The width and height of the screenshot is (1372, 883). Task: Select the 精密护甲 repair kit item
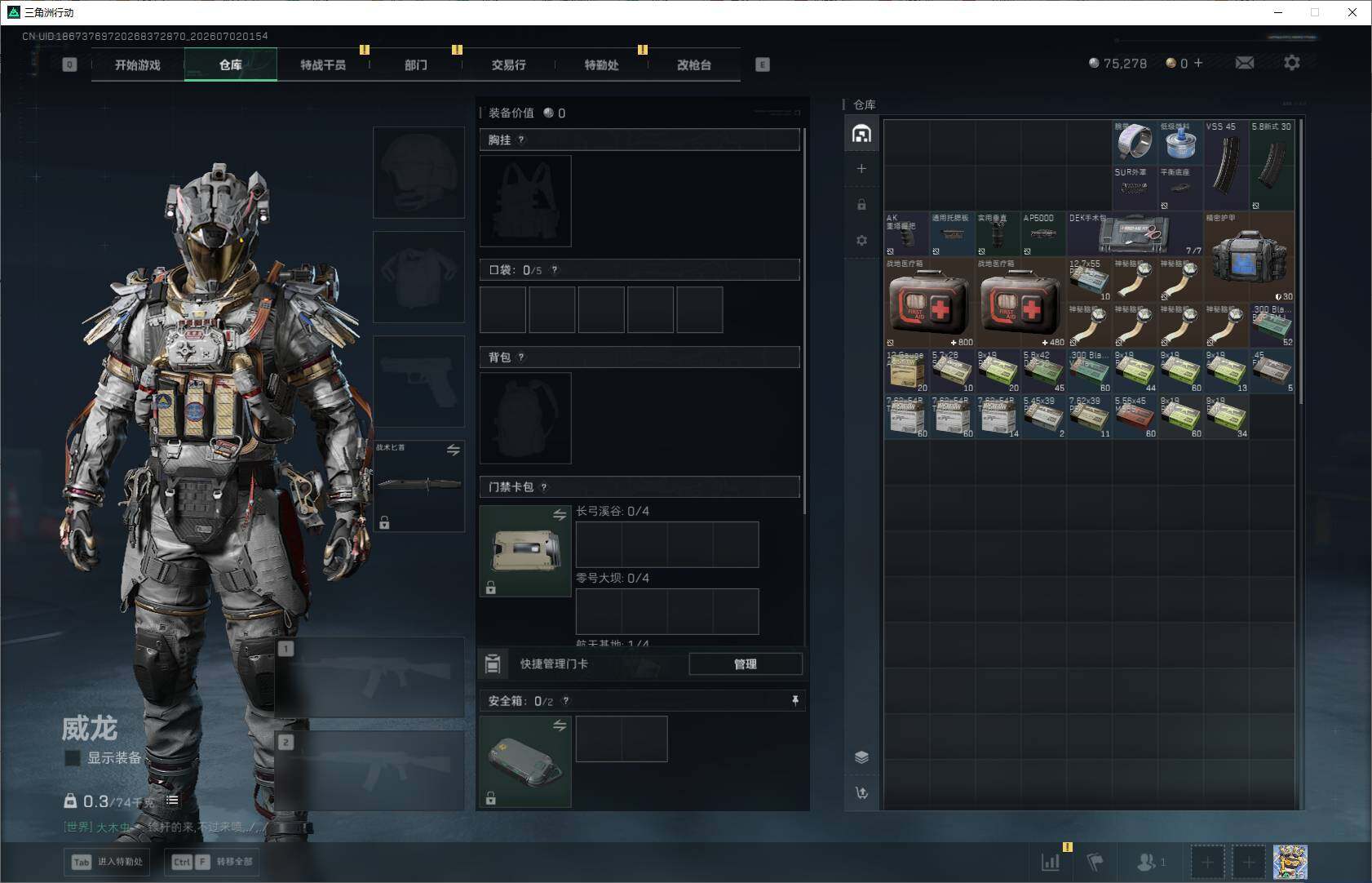[x=1249, y=257]
